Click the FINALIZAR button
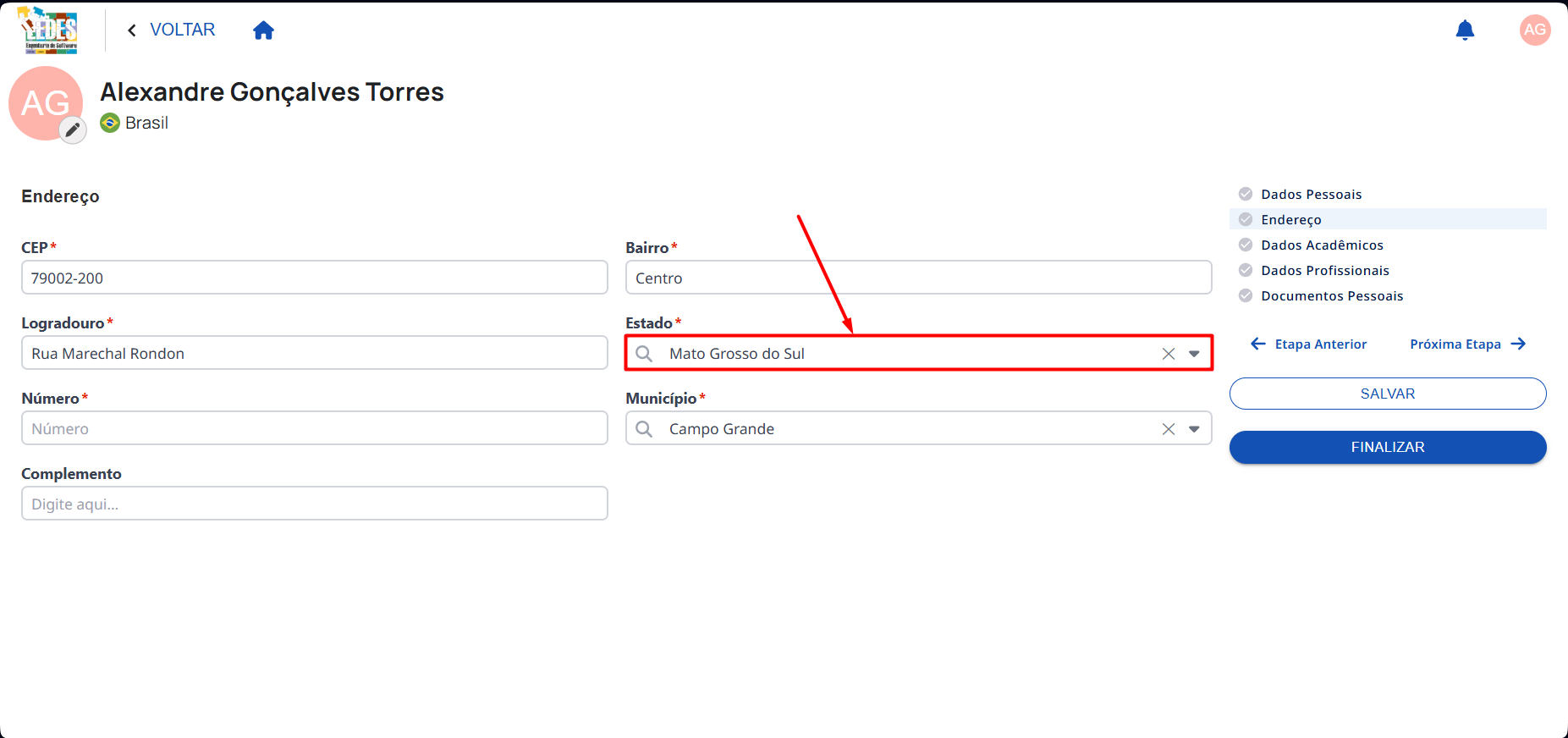Viewport: 1568px width, 738px height. 1388,447
